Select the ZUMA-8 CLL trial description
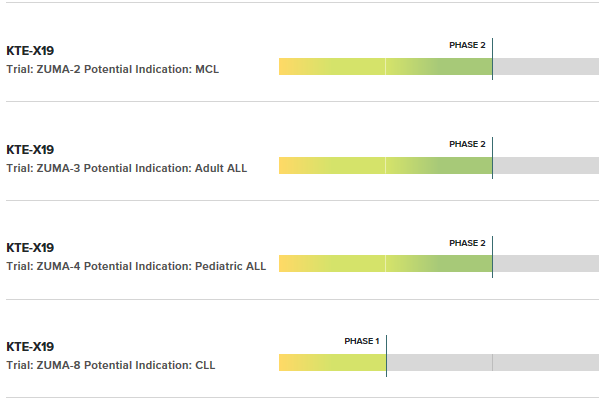The image size is (608, 404). (111, 365)
